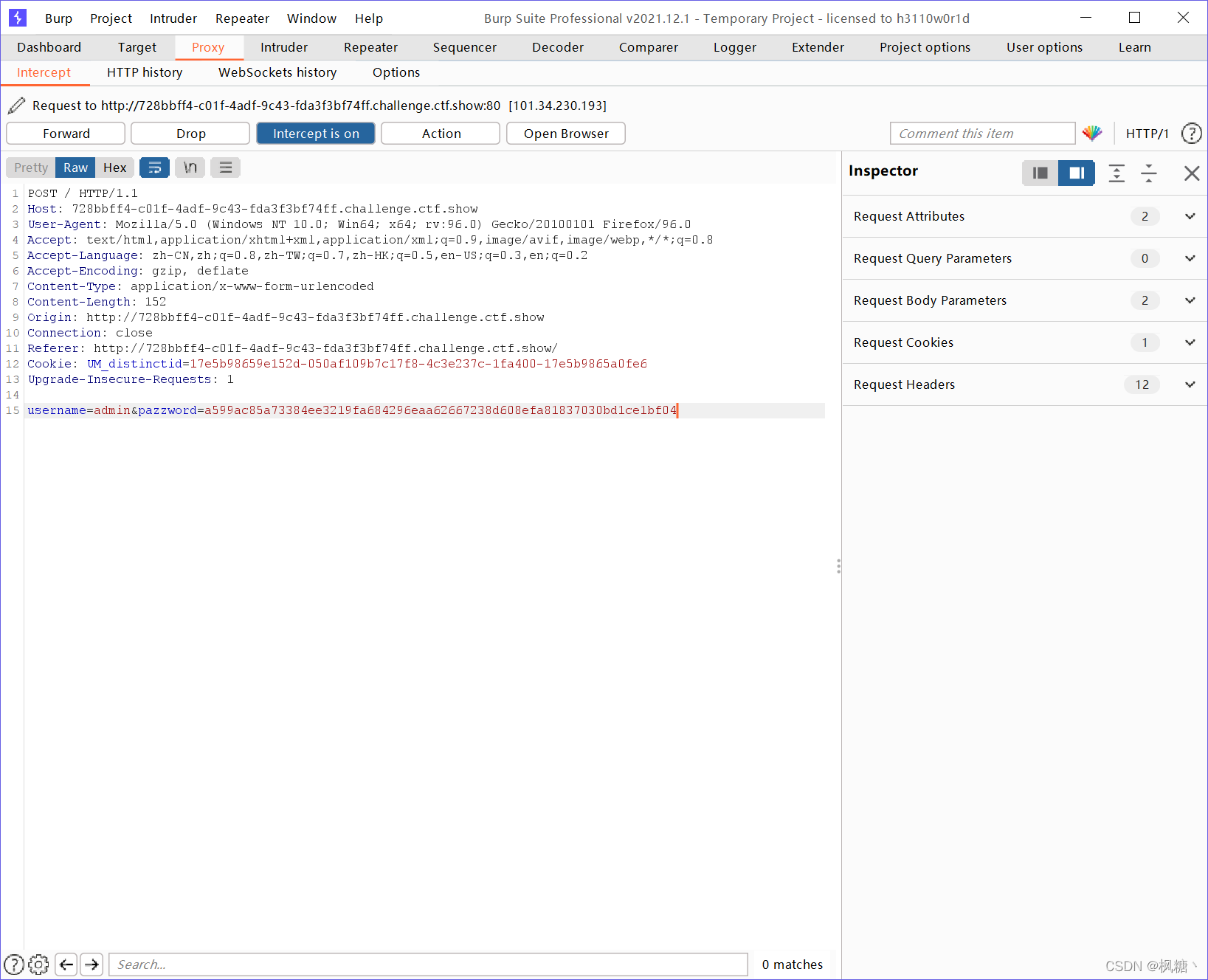
Task: Switch to the Comparer tab
Action: click(x=649, y=47)
